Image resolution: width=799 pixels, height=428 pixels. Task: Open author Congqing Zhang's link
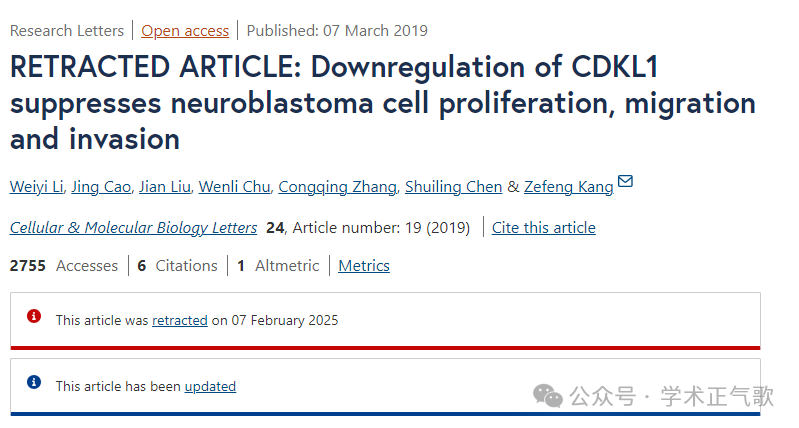pyautogui.click(x=337, y=187)
